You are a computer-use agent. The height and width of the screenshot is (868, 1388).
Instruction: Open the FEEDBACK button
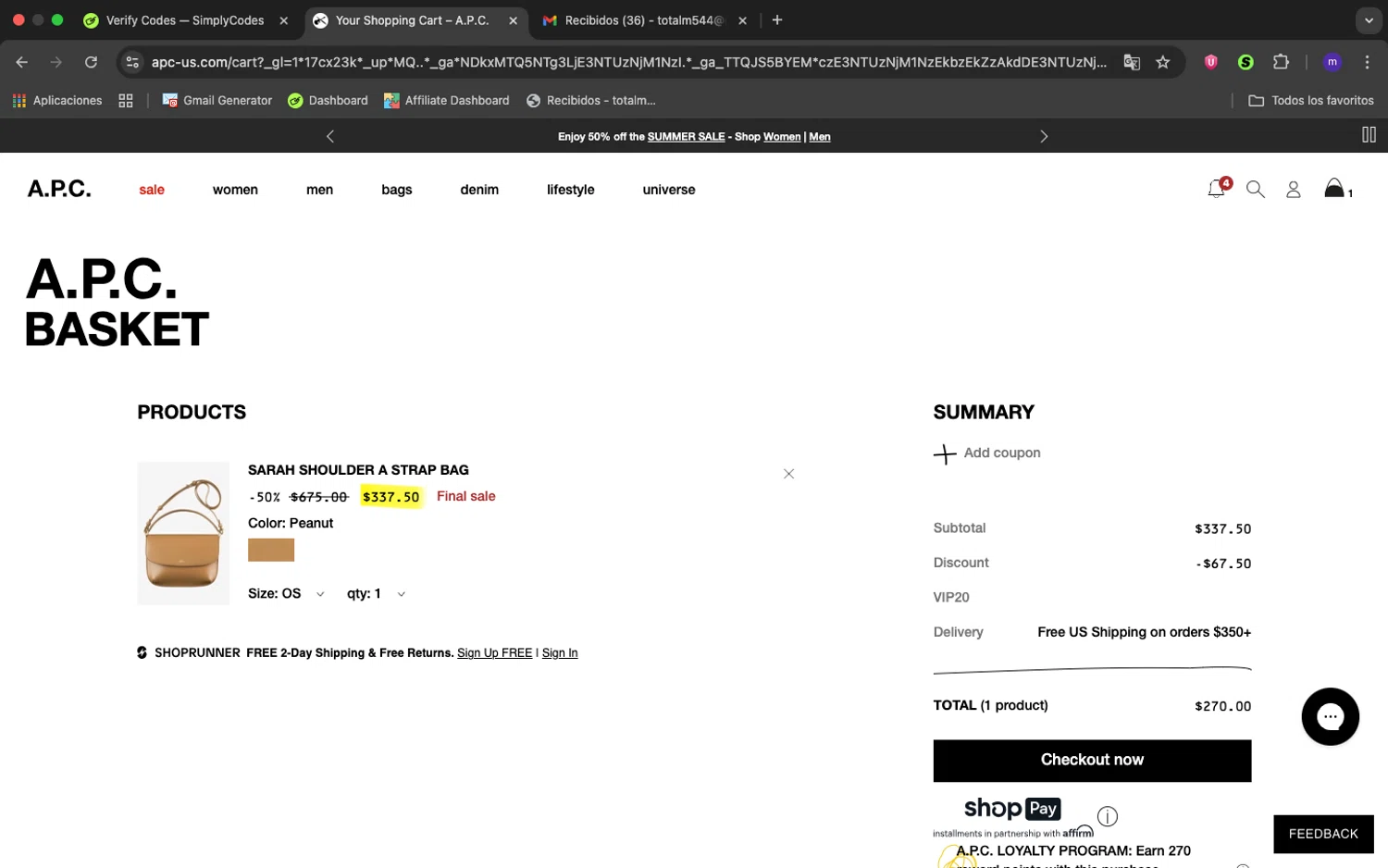pos(1323,834)
